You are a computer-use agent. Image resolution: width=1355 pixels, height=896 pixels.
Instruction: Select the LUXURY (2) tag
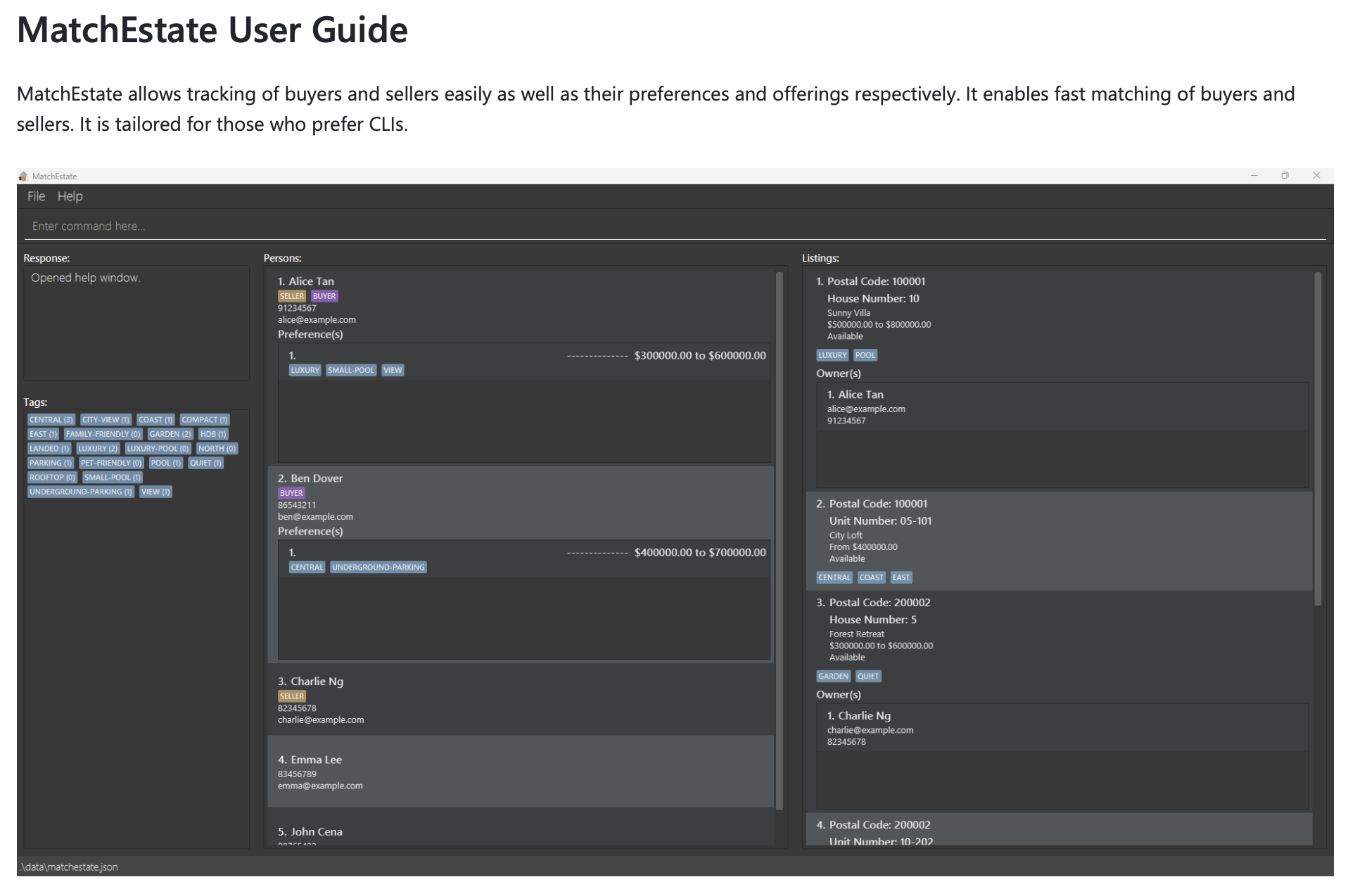[x=98, y=449]
